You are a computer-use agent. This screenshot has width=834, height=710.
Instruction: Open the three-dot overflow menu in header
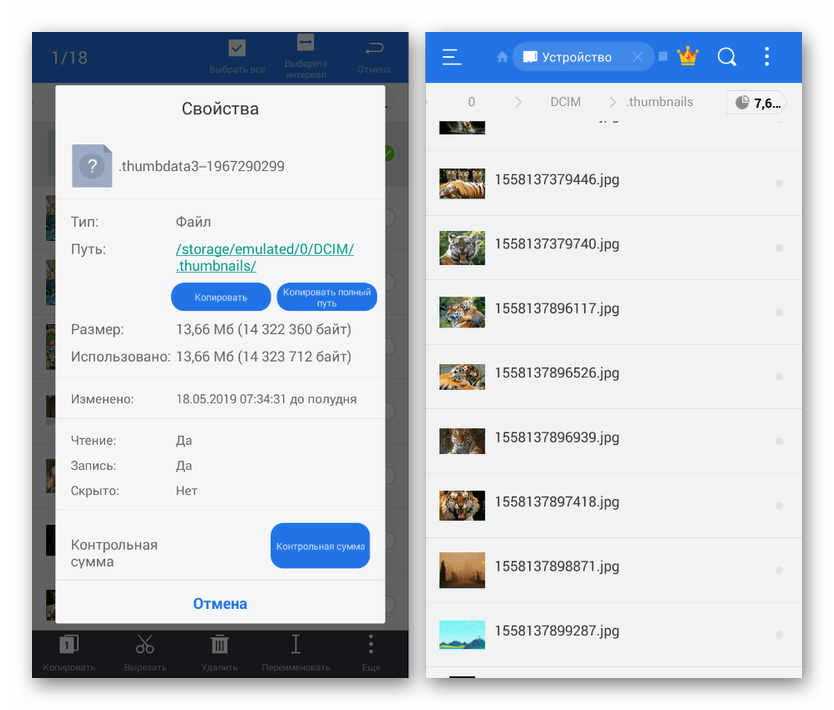point(767,57)
